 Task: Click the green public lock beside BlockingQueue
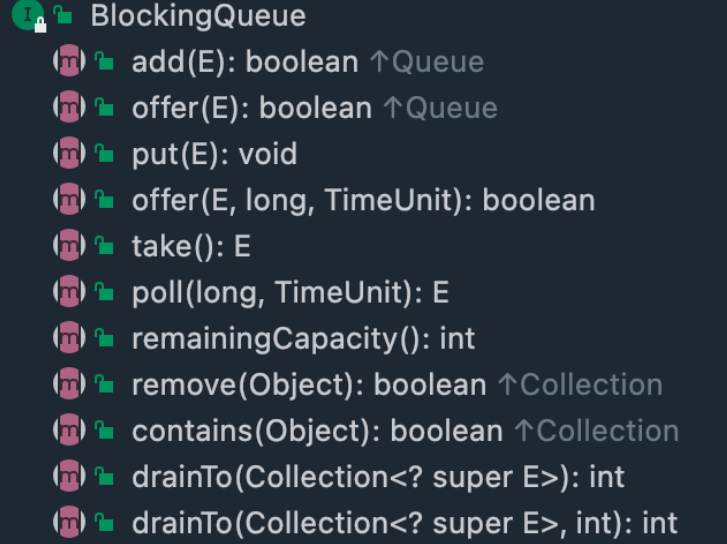pyautogui.click(x=64, y=16)
